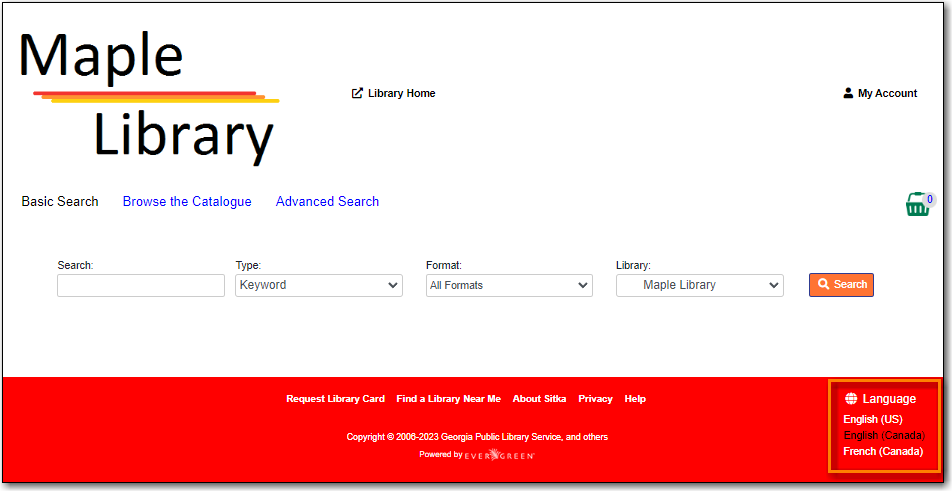Screen dimensions: 952x491
Task: Open the Privacy link in footer
Action: 595,399
